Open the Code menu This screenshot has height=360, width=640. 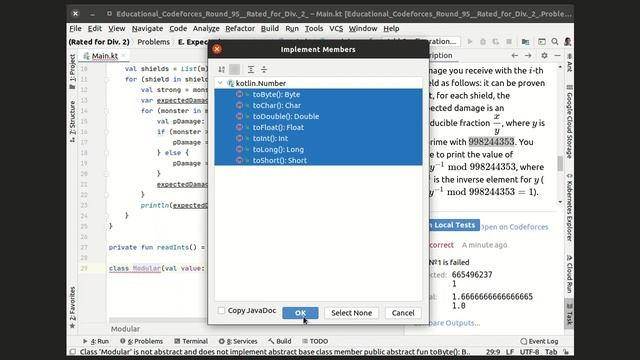[x=178, y=29]
